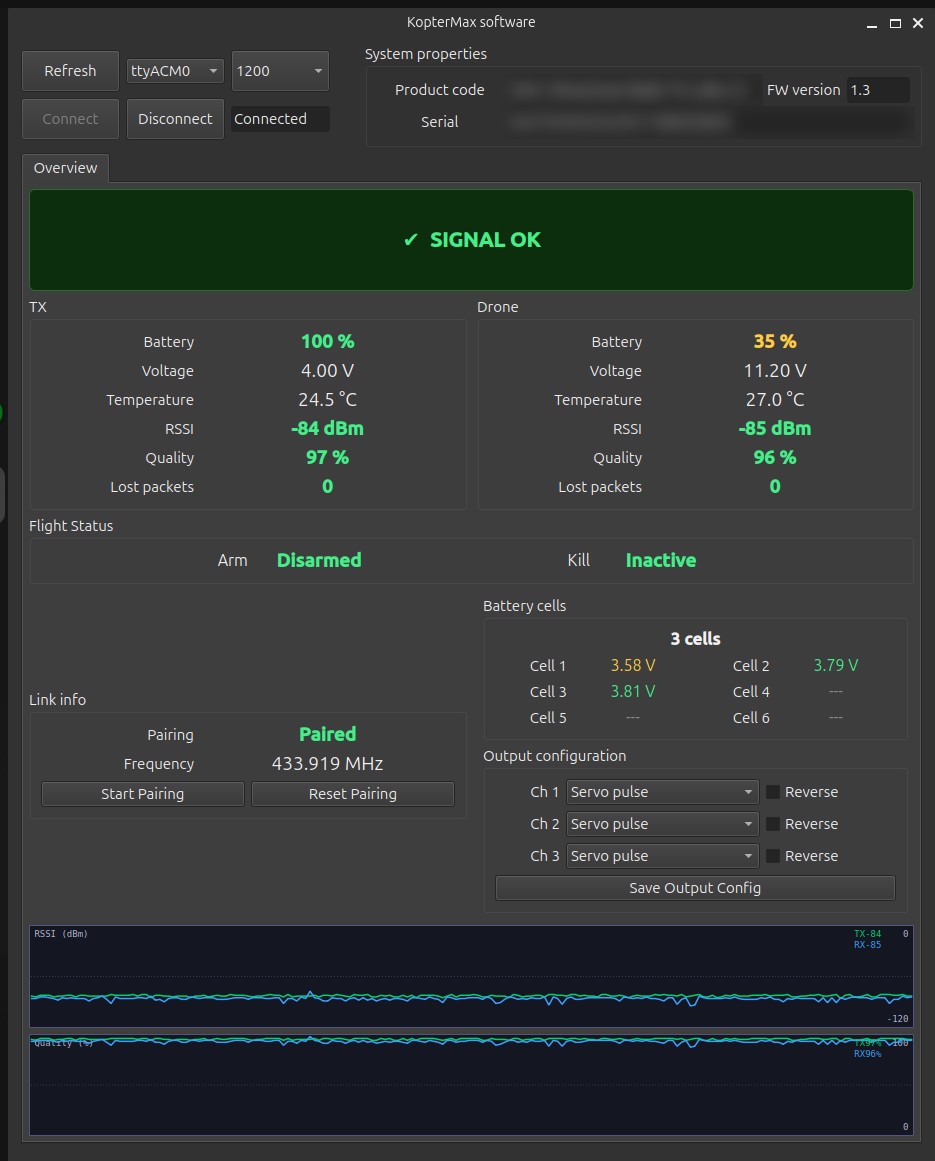935x1161 pixels.
Task: Click the Refresh button
Action: 70,71
